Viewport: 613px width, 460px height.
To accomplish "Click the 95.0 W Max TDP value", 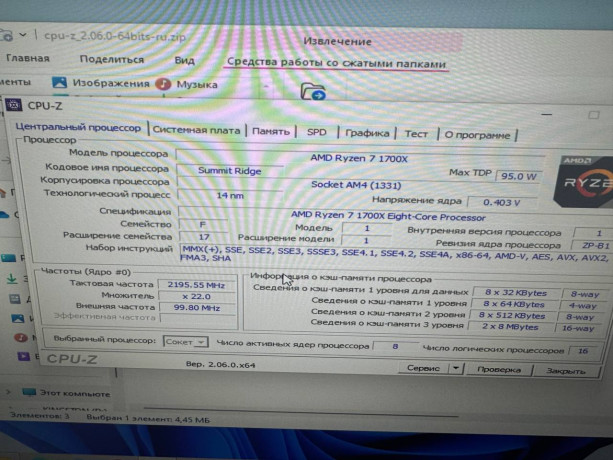I will (x=519, y=176).
